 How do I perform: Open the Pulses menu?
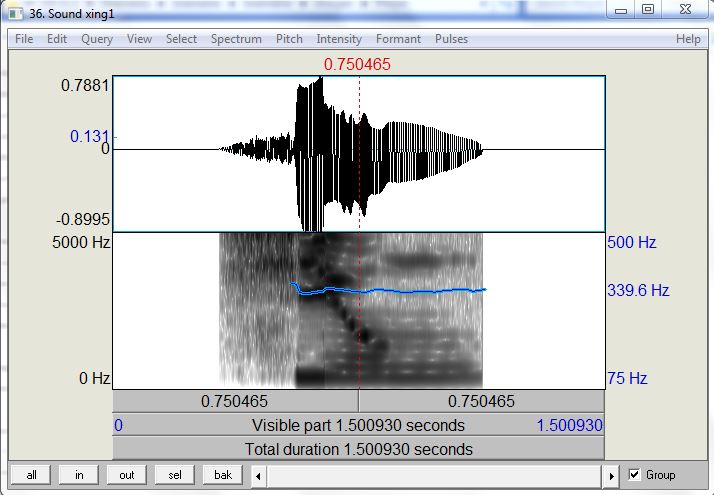451,39
